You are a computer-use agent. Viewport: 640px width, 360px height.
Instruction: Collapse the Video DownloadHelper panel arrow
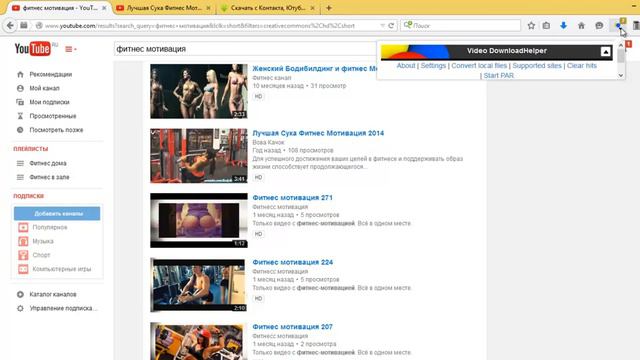click(x=605, y=51)
